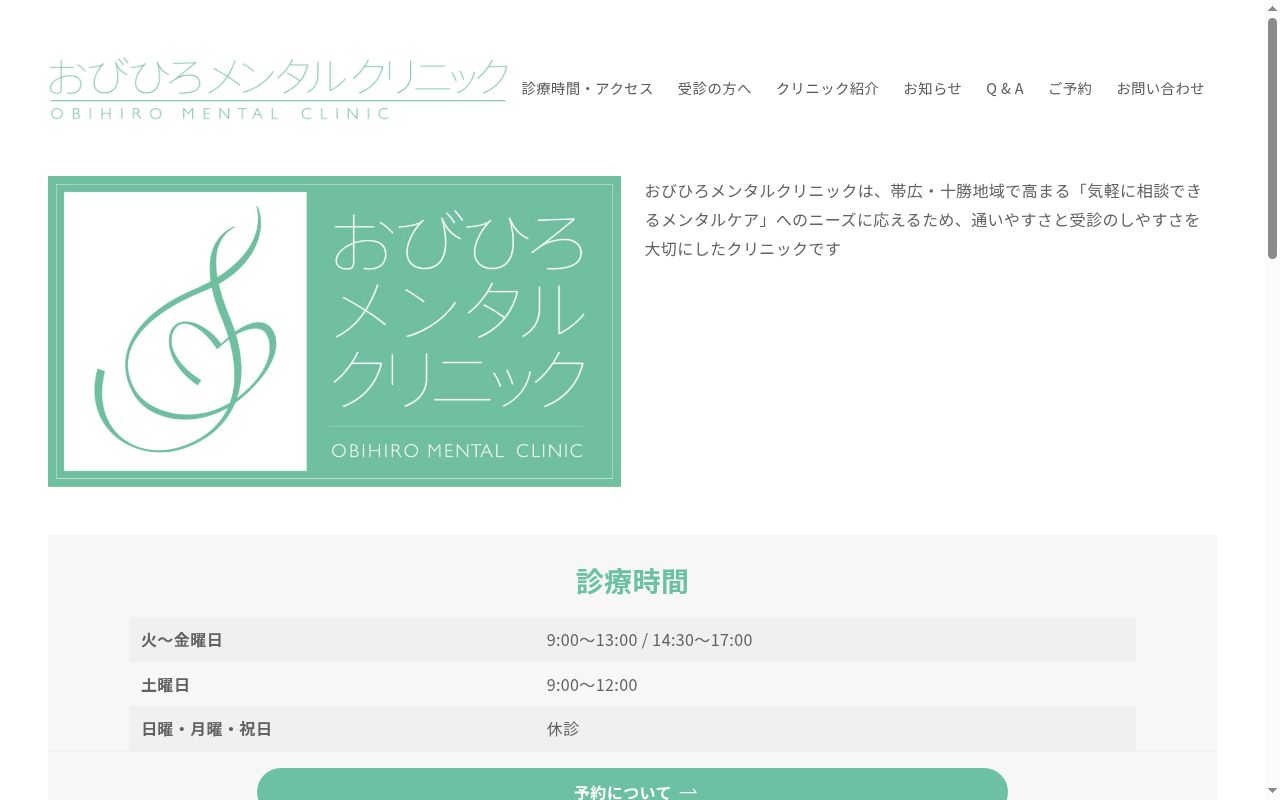Viewport: 1280px width, 800px height.
Task: Click the おびひろメンタルクリニック header logo
Action: coord(278,89)
